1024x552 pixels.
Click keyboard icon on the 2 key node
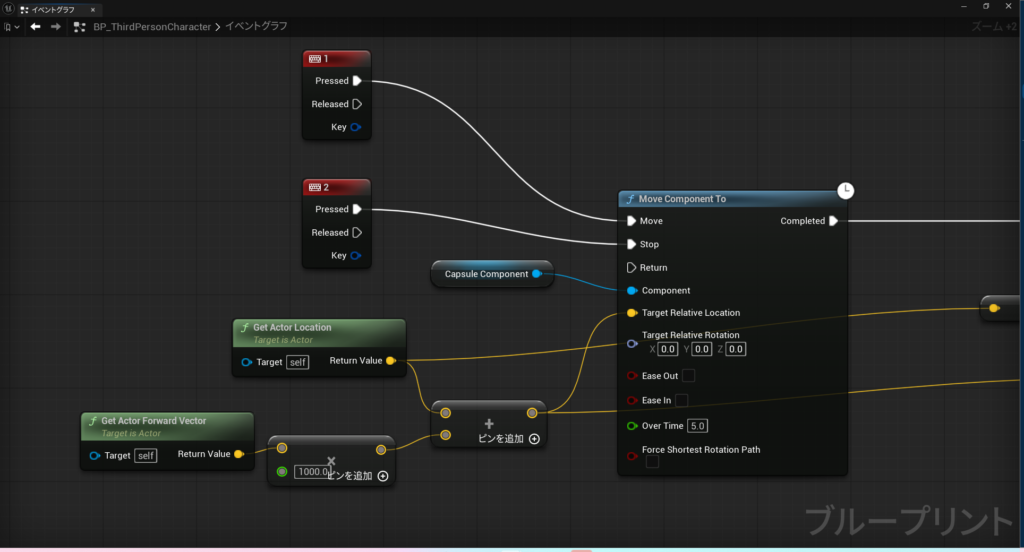314,187
